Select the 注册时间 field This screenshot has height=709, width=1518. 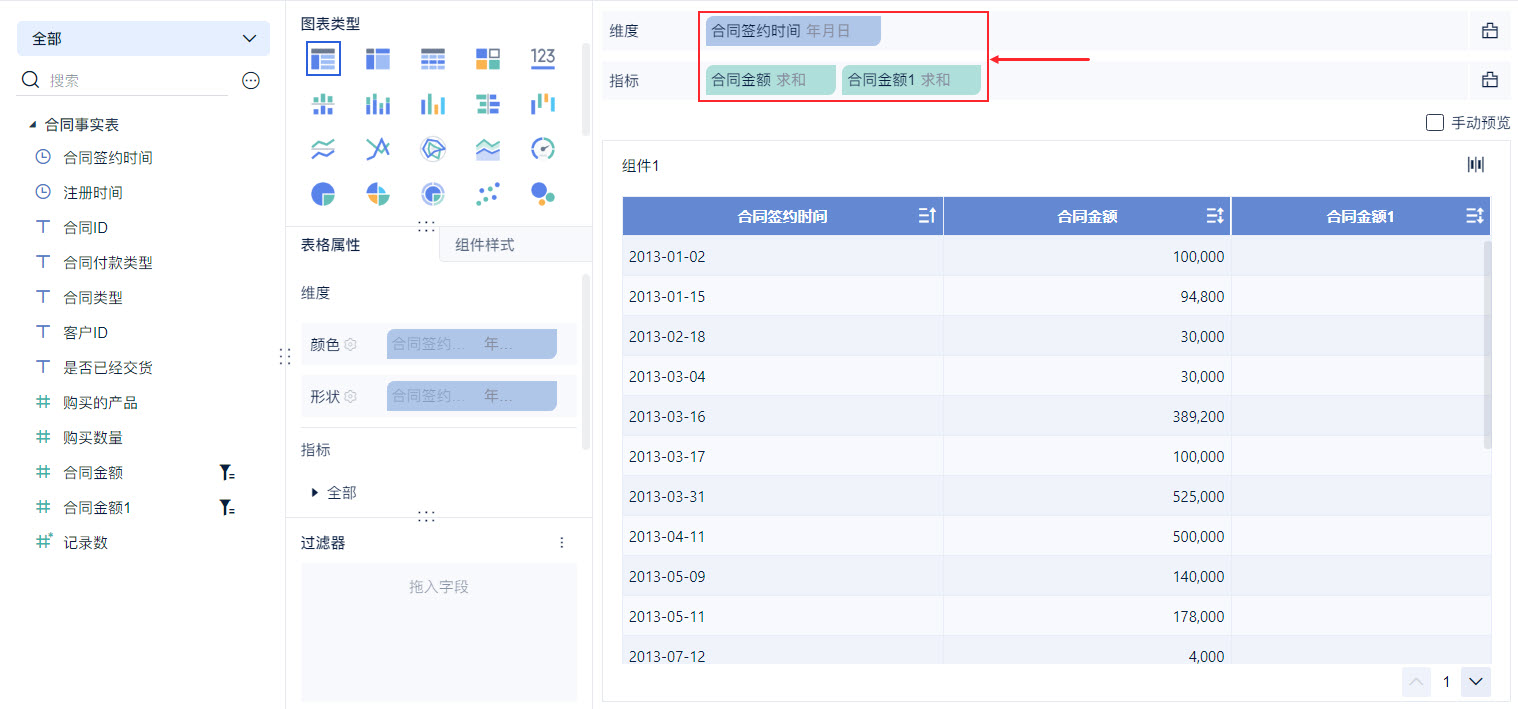93,193
